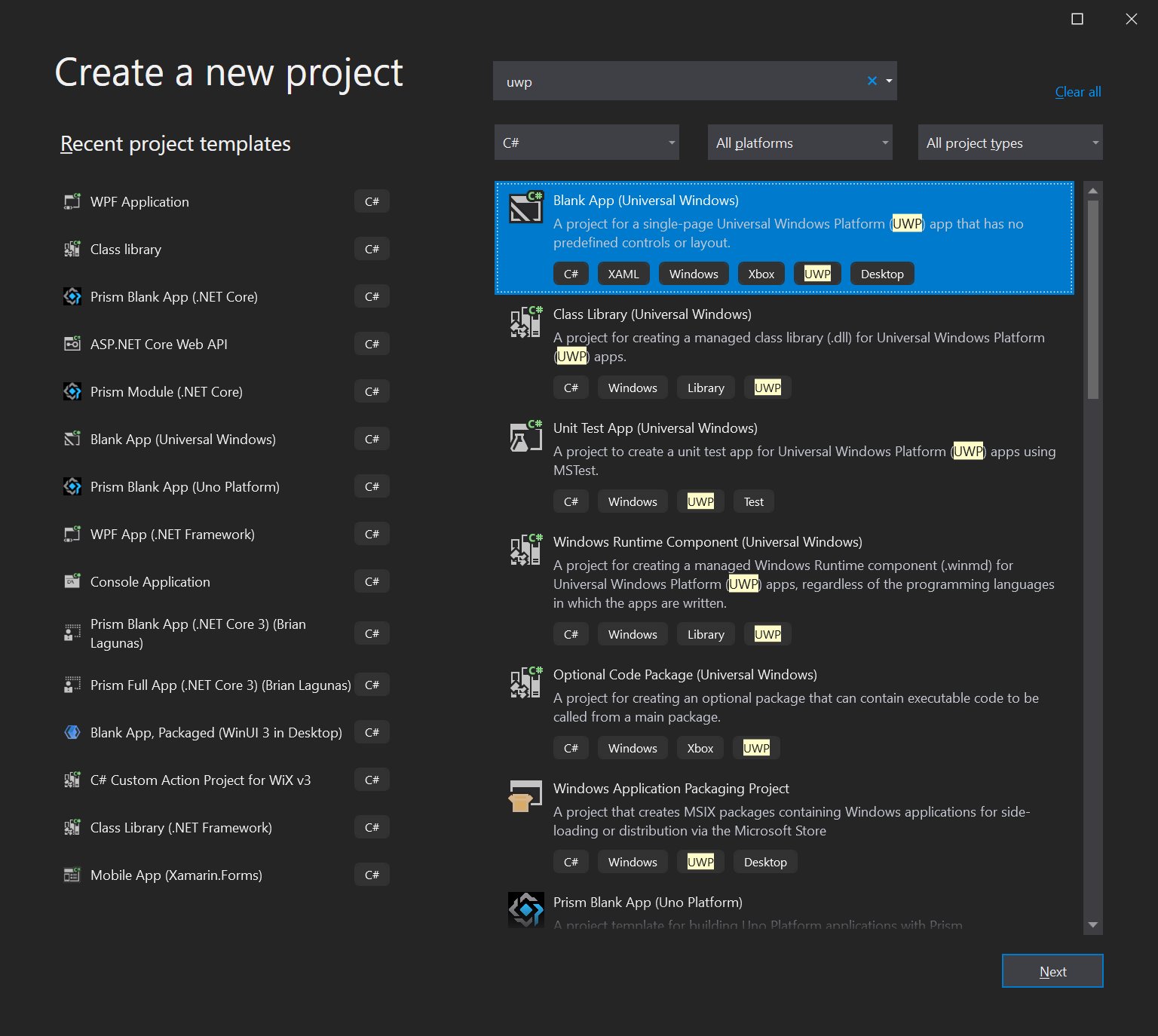1158x1036 pixels.
Task: Select the Windows Application Packaging Project title
Action: tap(671, 789)
